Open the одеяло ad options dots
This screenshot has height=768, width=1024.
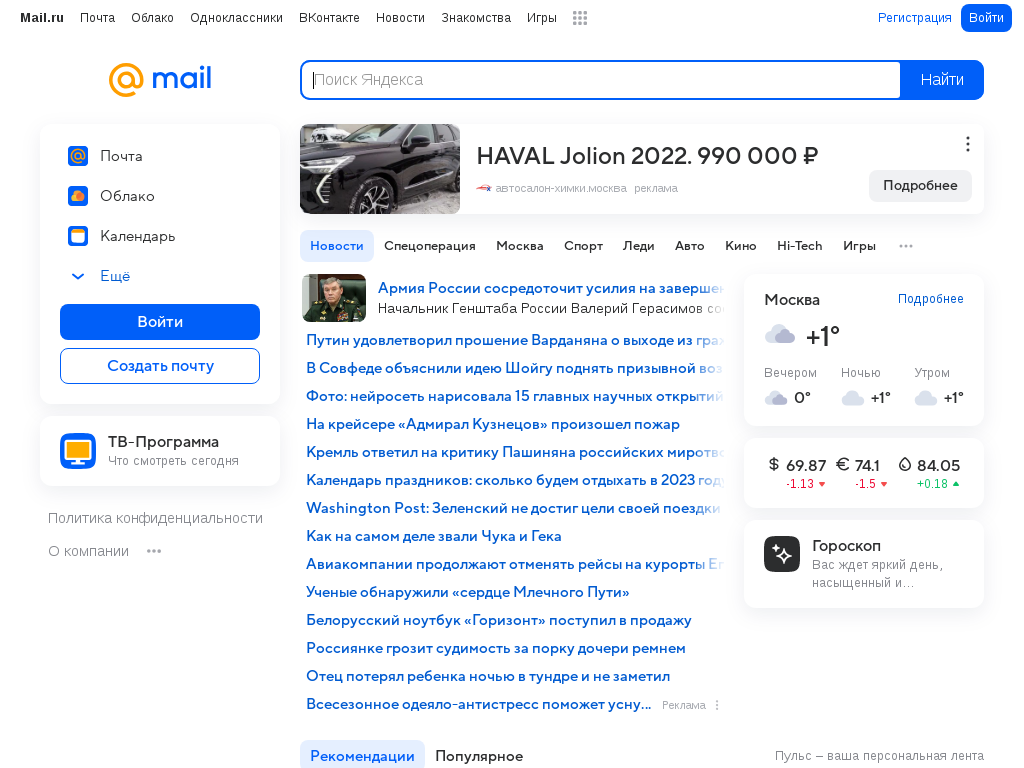tap(717, 705)
